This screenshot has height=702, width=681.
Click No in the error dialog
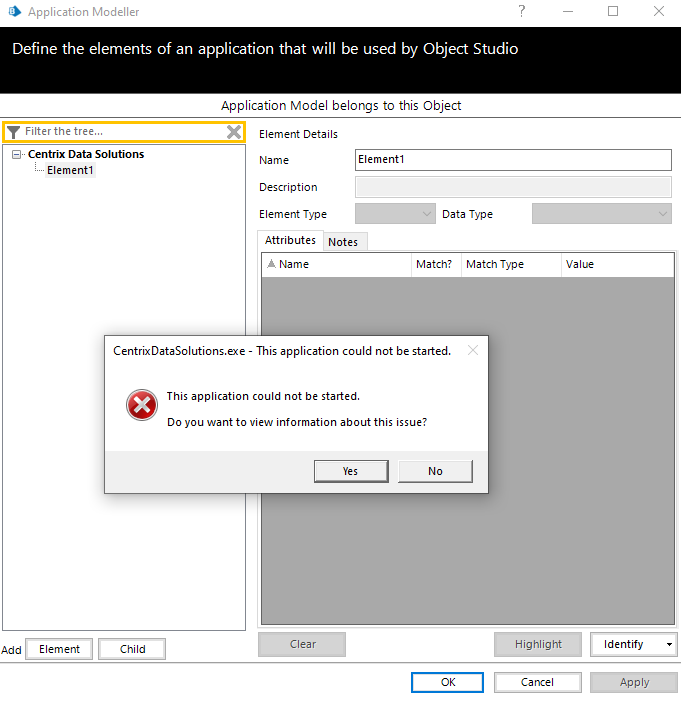point(435,471)
